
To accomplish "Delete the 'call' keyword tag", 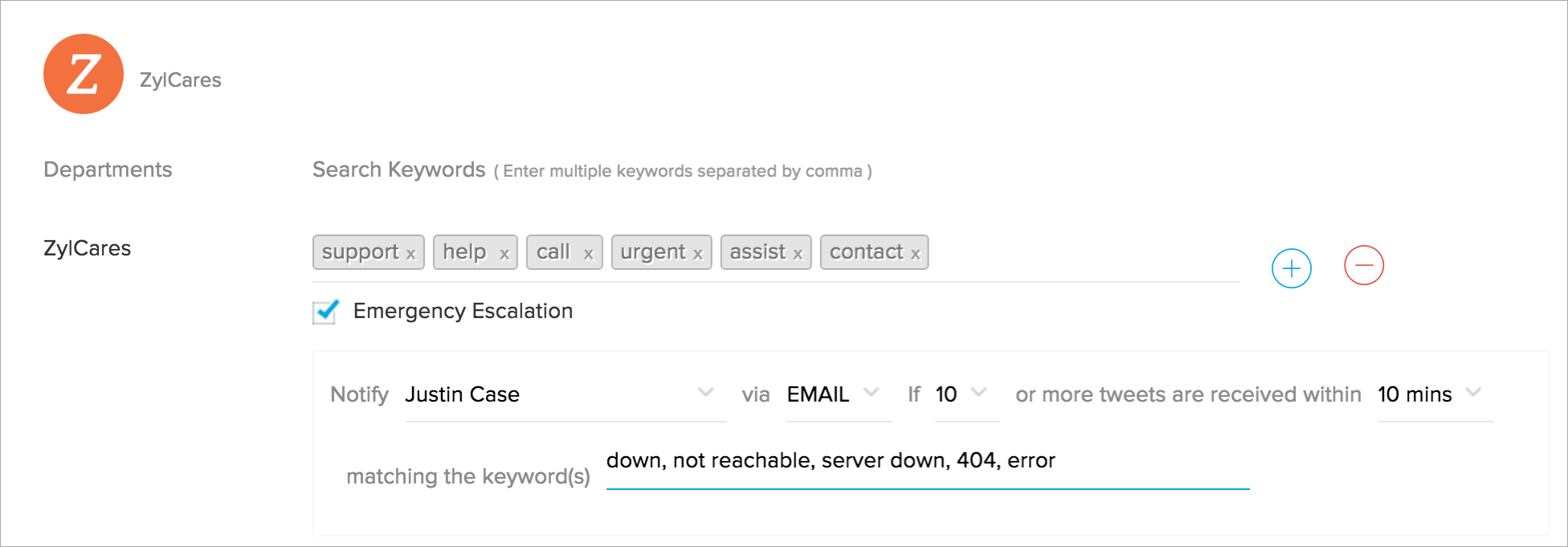I will pos(588,255).
